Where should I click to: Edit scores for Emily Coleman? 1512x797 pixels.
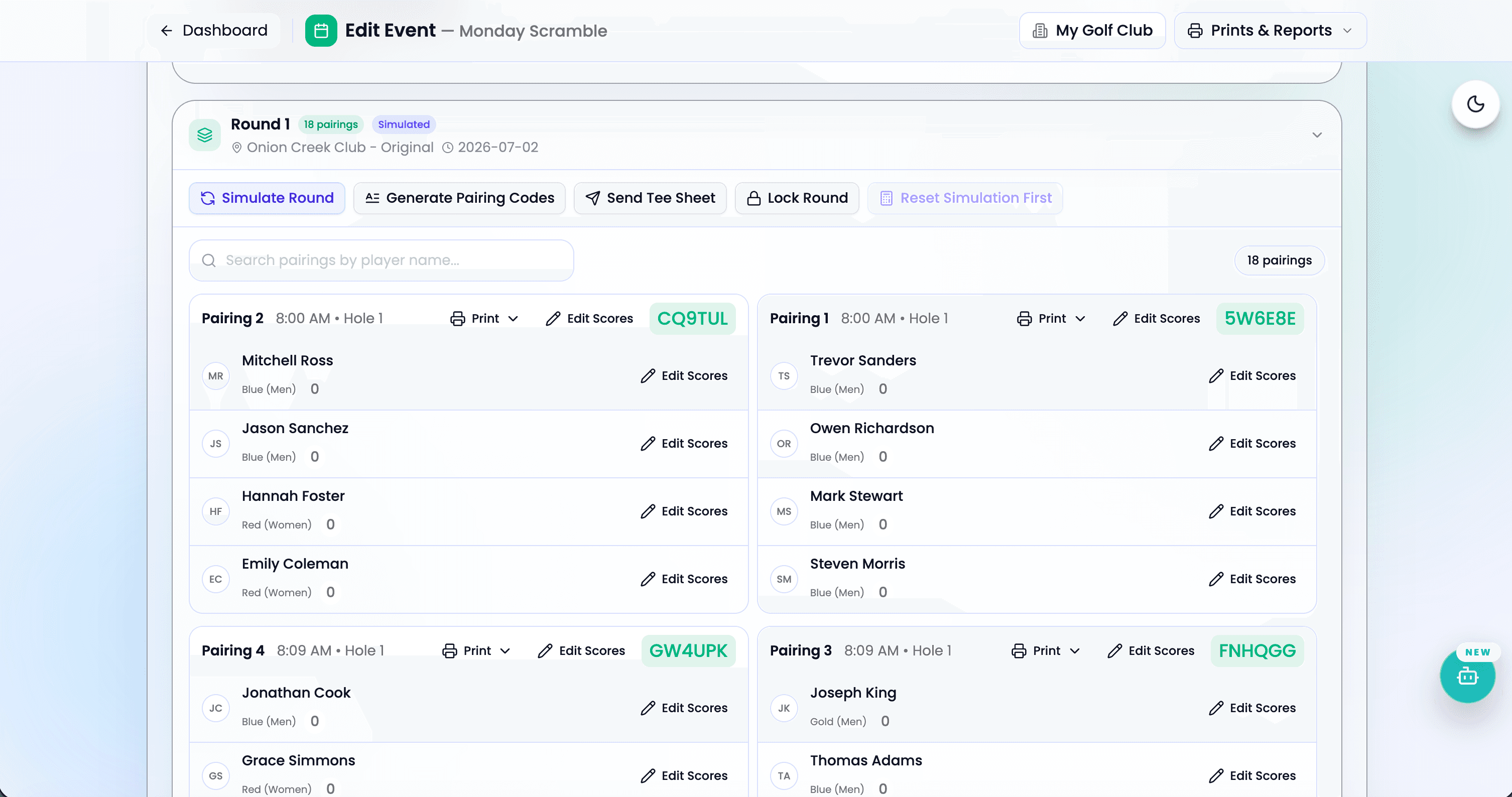pyautogui.click(x=684, y=579)
